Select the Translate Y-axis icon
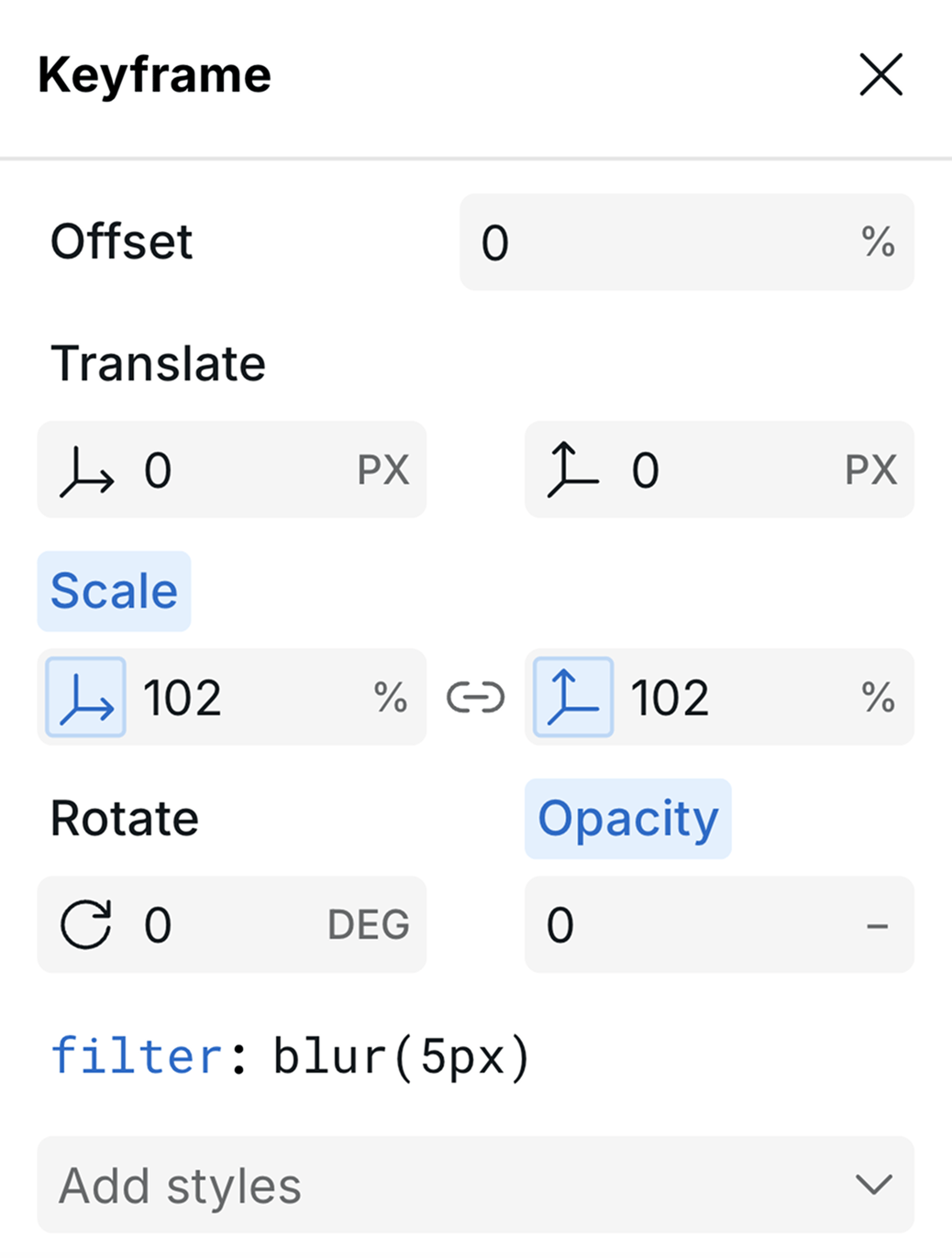The image size is (952, 1258). coord(574,470)
